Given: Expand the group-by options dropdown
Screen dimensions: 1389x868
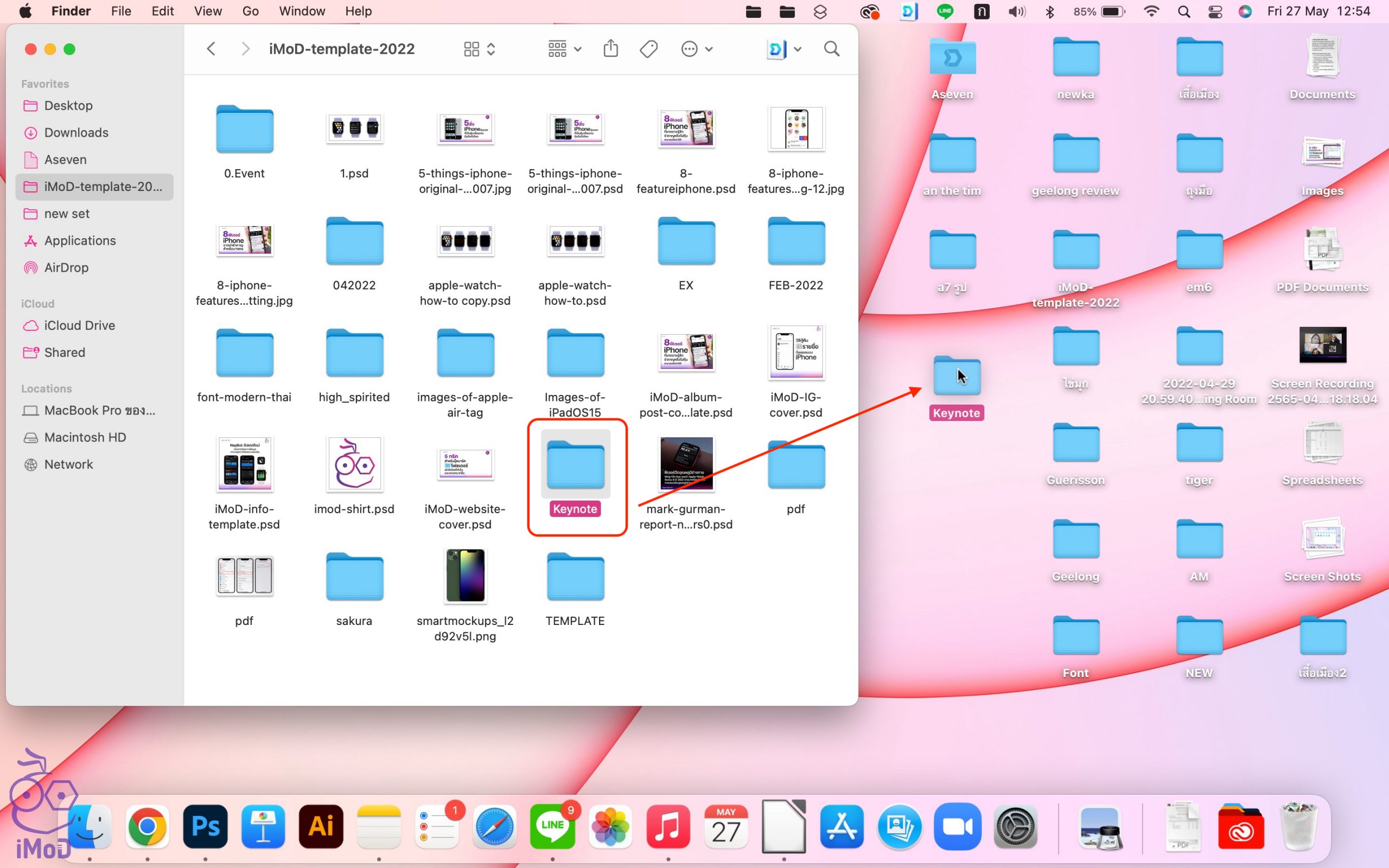Looking at the screenshot, I should 565,49.
